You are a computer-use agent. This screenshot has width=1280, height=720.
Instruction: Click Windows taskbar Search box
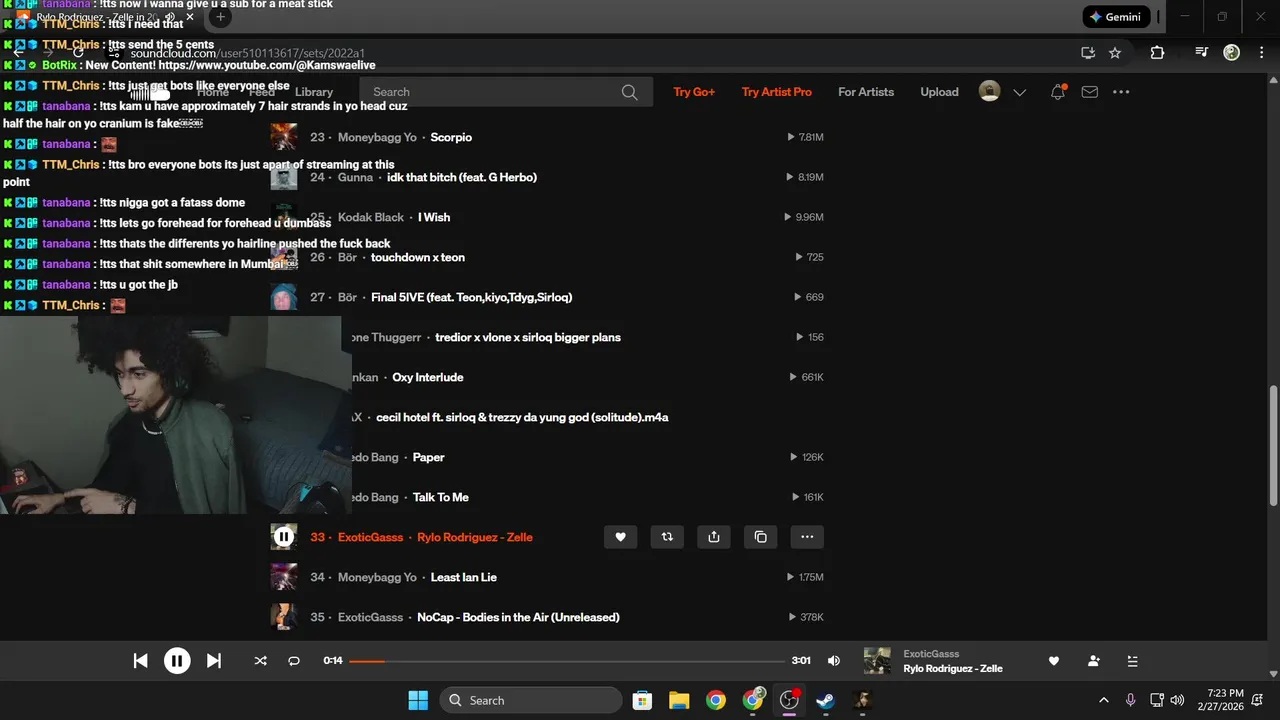pyautogui.click(x=530, y=700)
